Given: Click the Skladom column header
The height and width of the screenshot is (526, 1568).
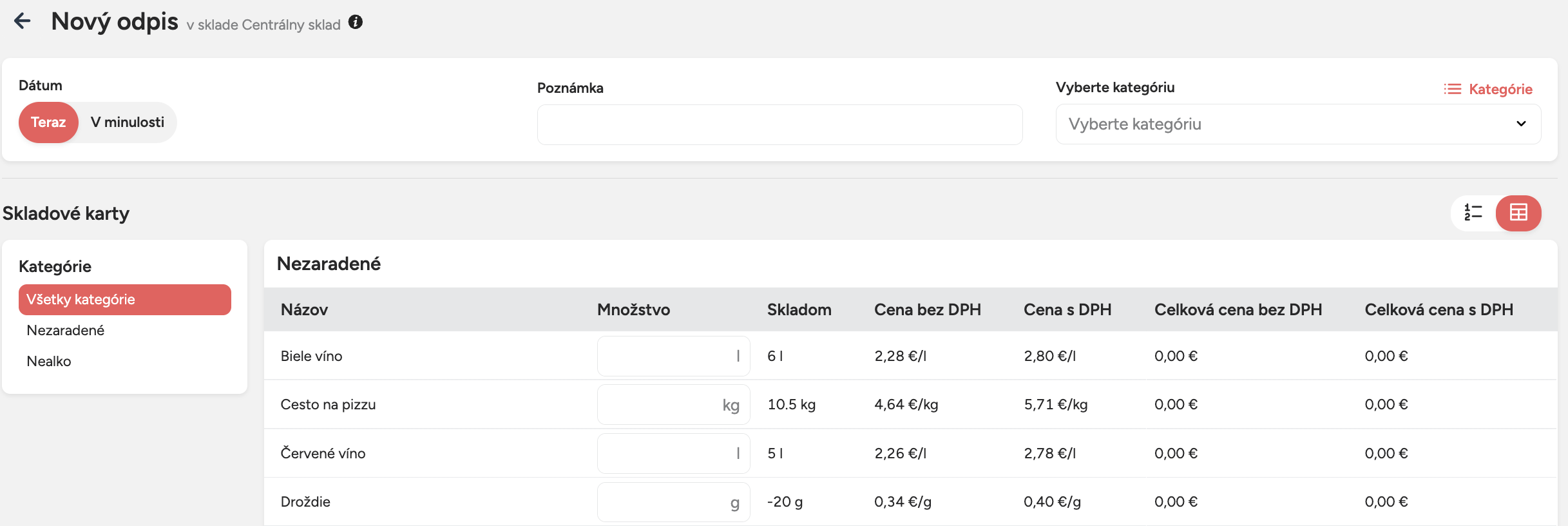Looking at the screenshot, I should point(799,310).
